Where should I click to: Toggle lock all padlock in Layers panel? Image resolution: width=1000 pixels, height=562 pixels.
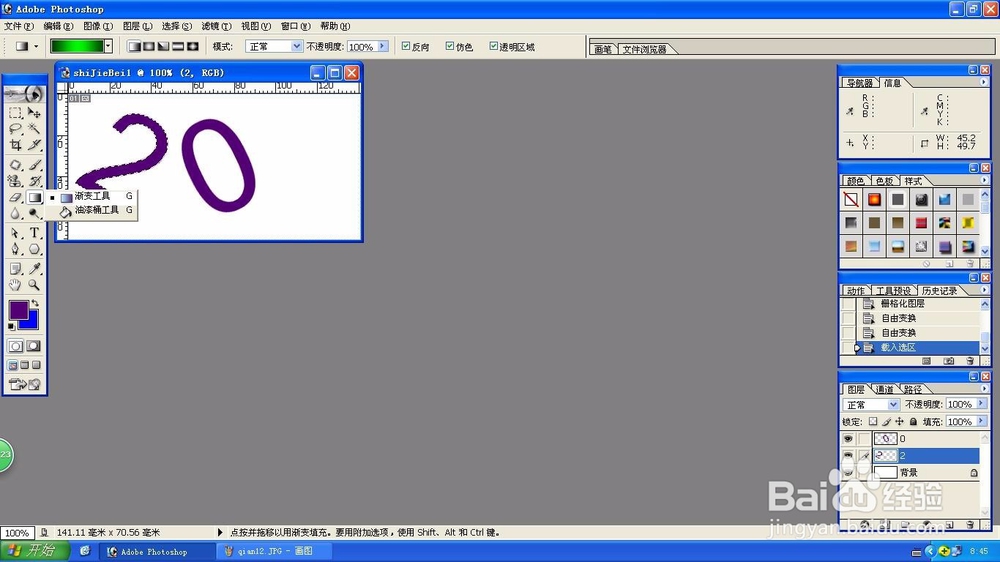913,422
